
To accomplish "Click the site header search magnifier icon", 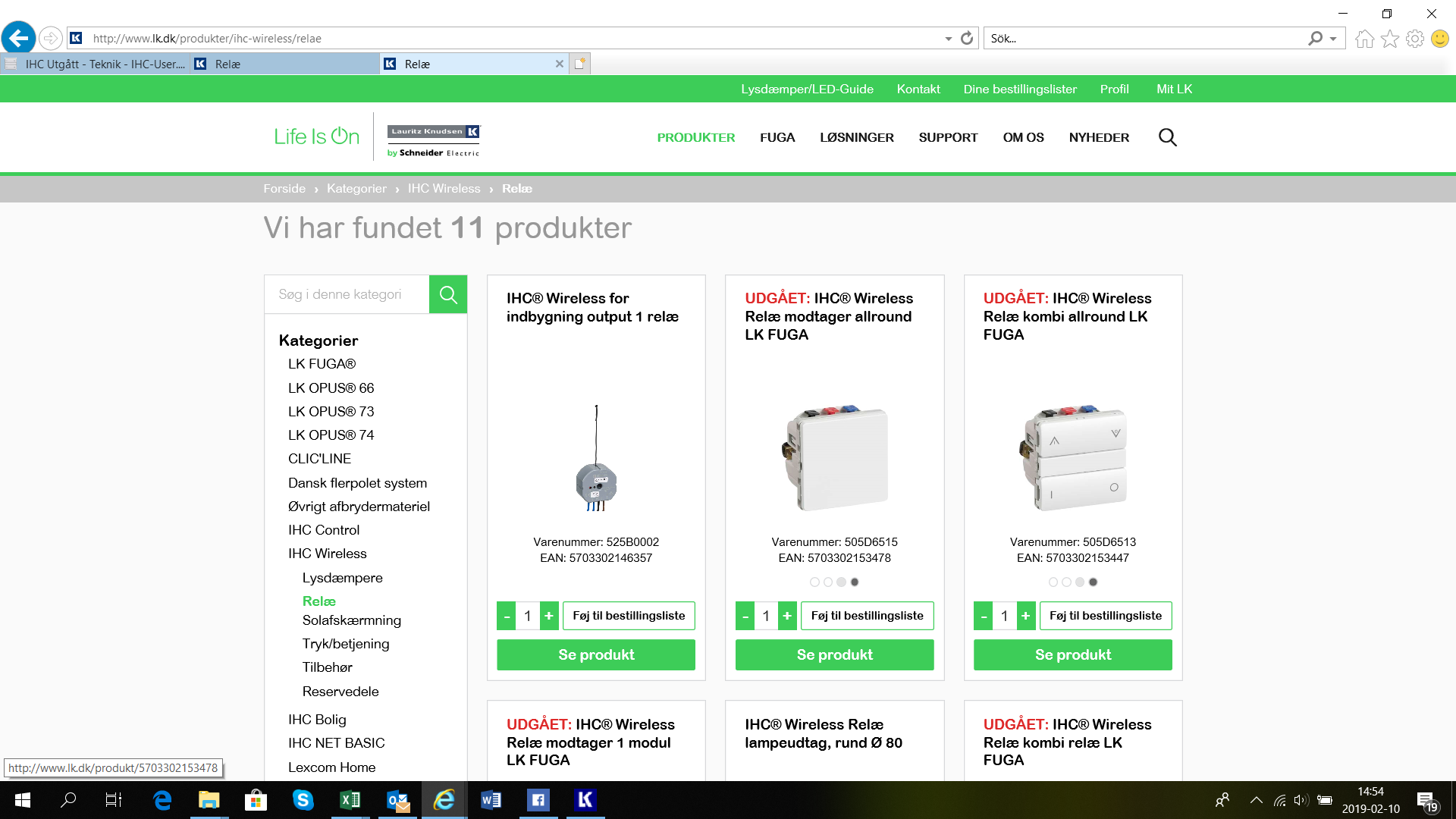I will pos(1167,137).
